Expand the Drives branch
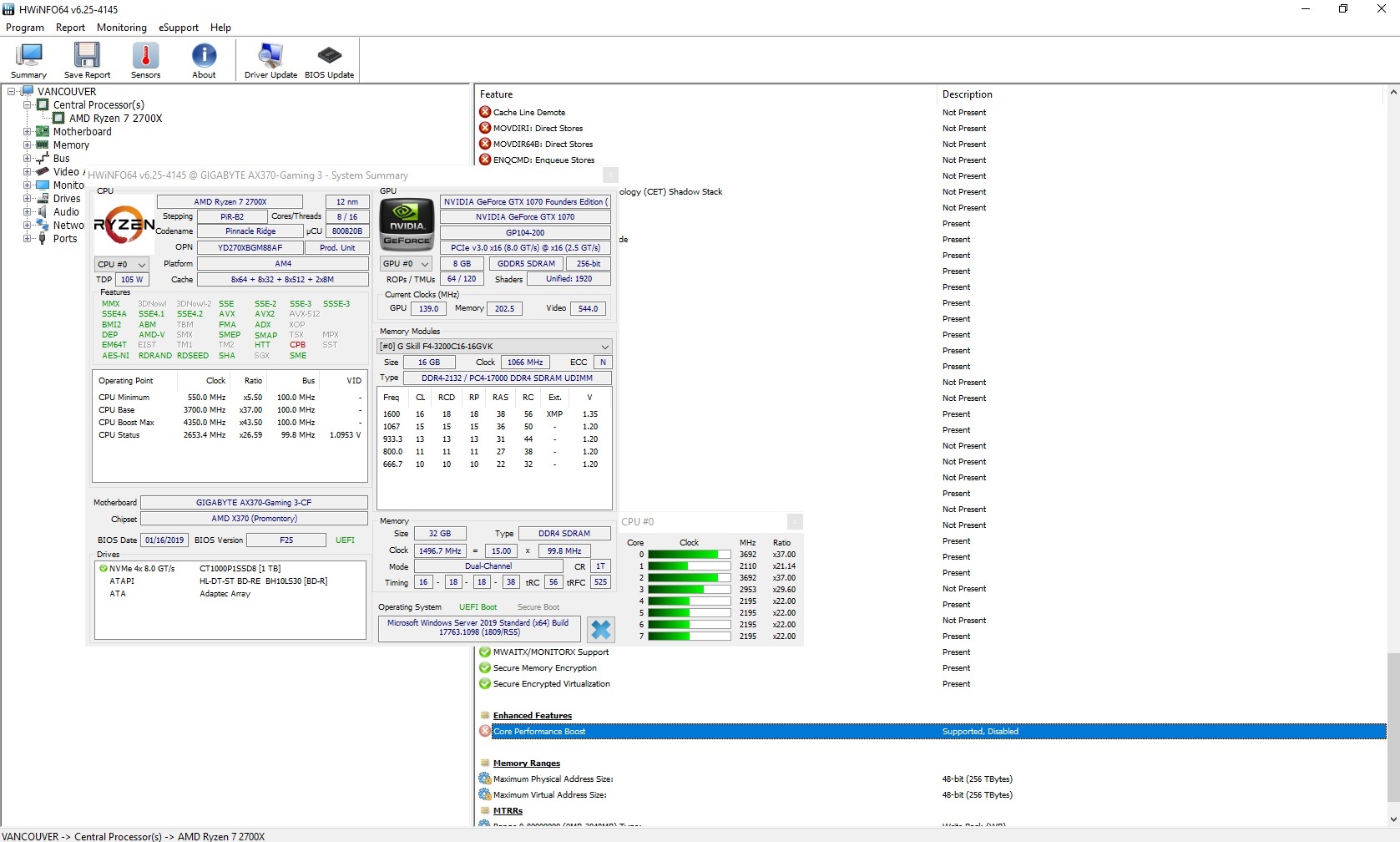 pos(28,198)
